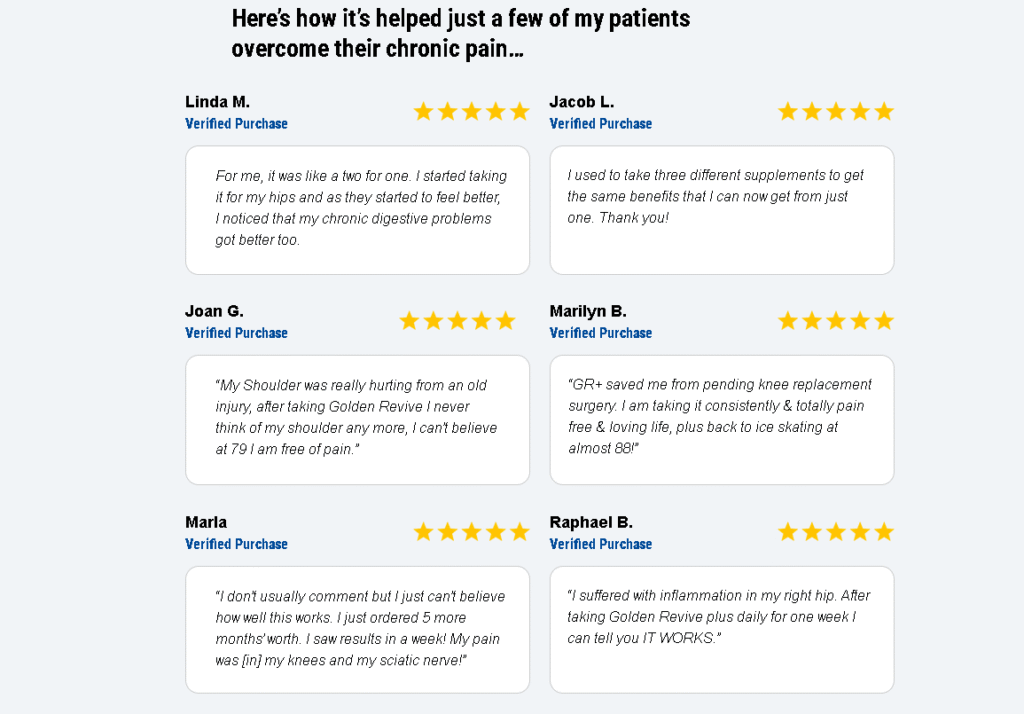Click the first star in Jacob L.'s rating
Viewport: 1024px width, 714px height.
pos(788,112)
